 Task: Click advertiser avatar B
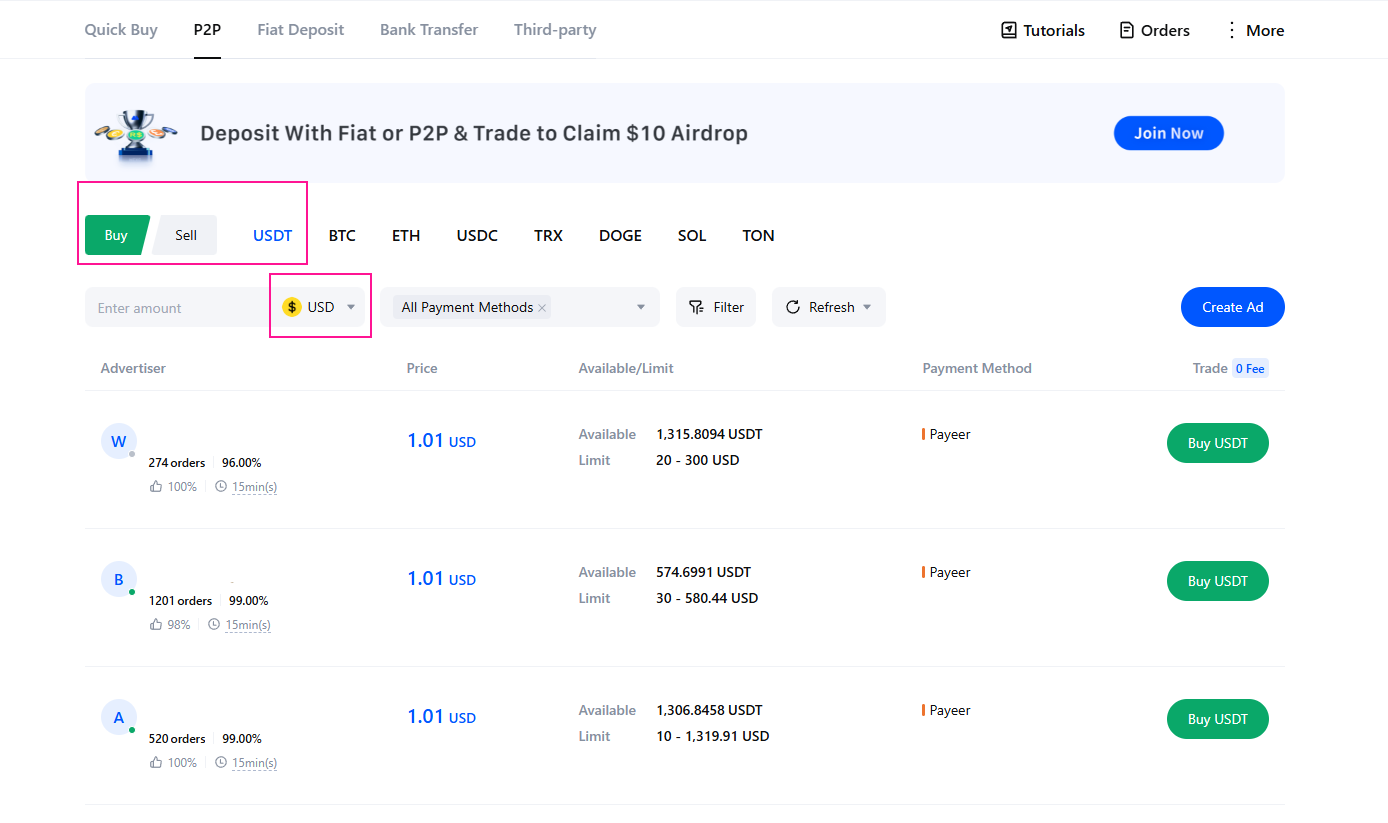click(118, 579)
